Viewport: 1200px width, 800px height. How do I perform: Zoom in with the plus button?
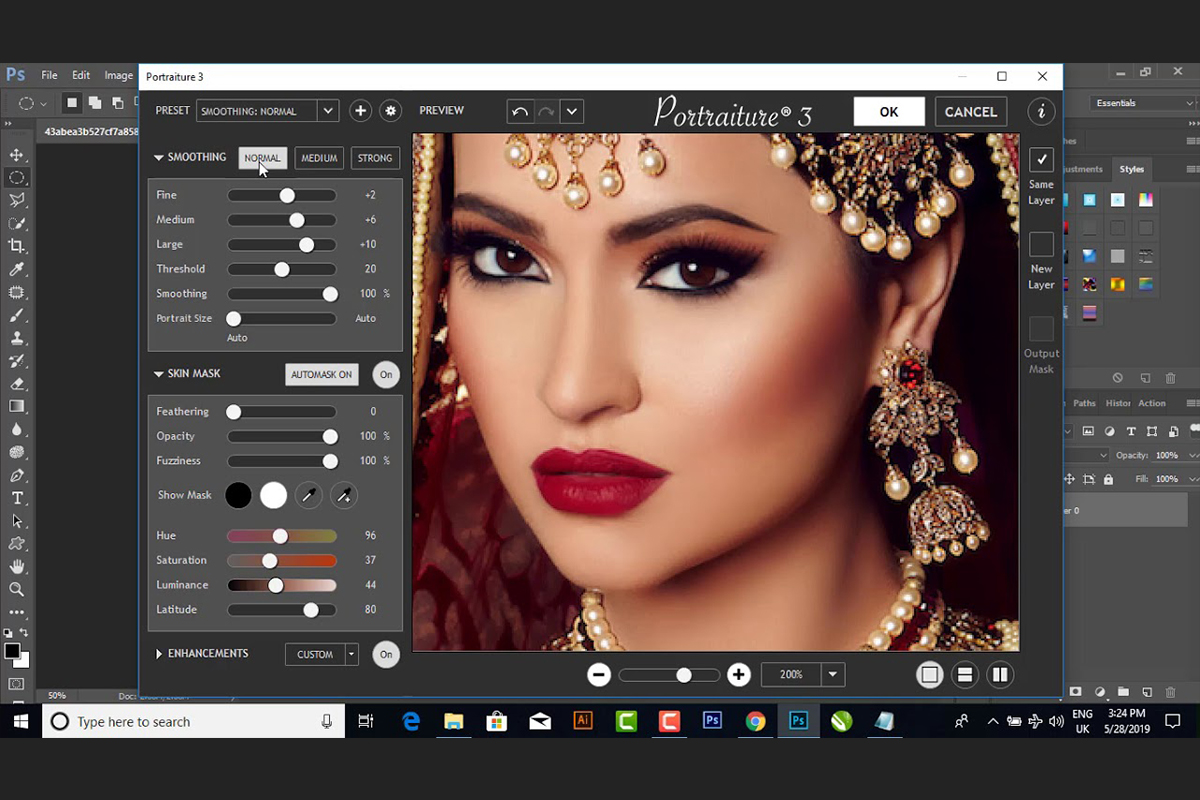[x=739, y=675]
